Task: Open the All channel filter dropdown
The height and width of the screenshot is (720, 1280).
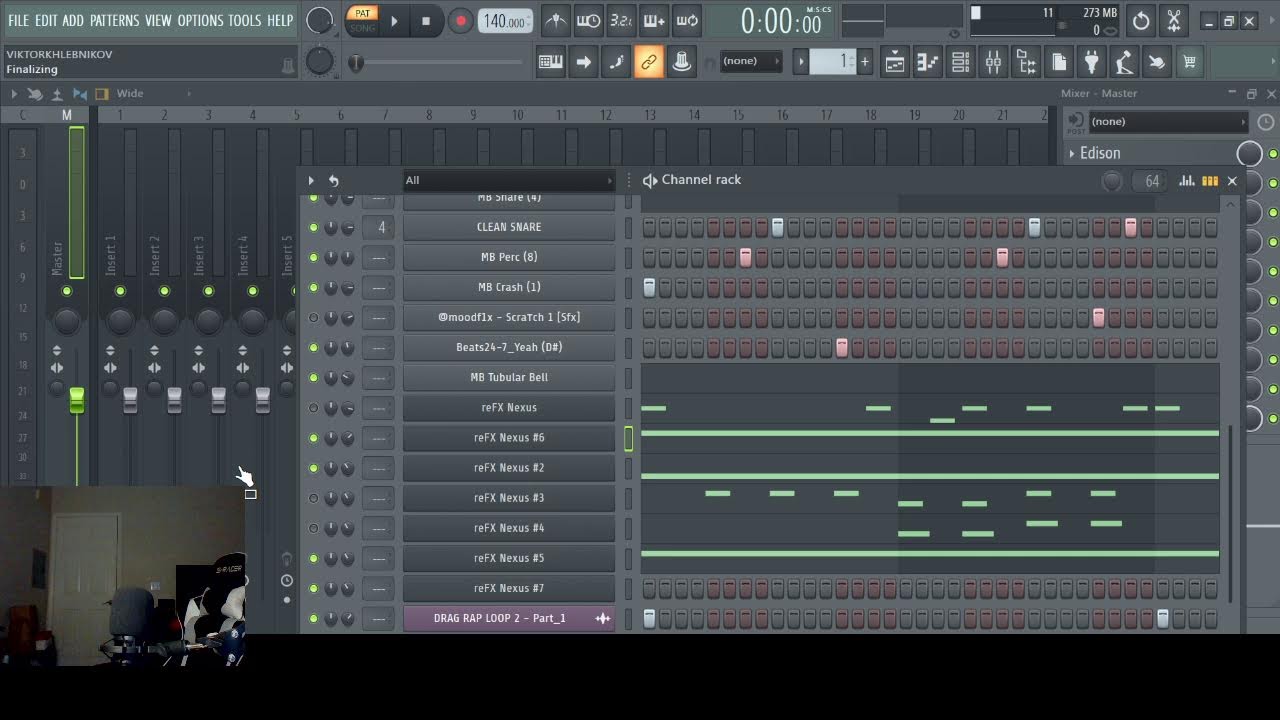Action: point(508,181)
